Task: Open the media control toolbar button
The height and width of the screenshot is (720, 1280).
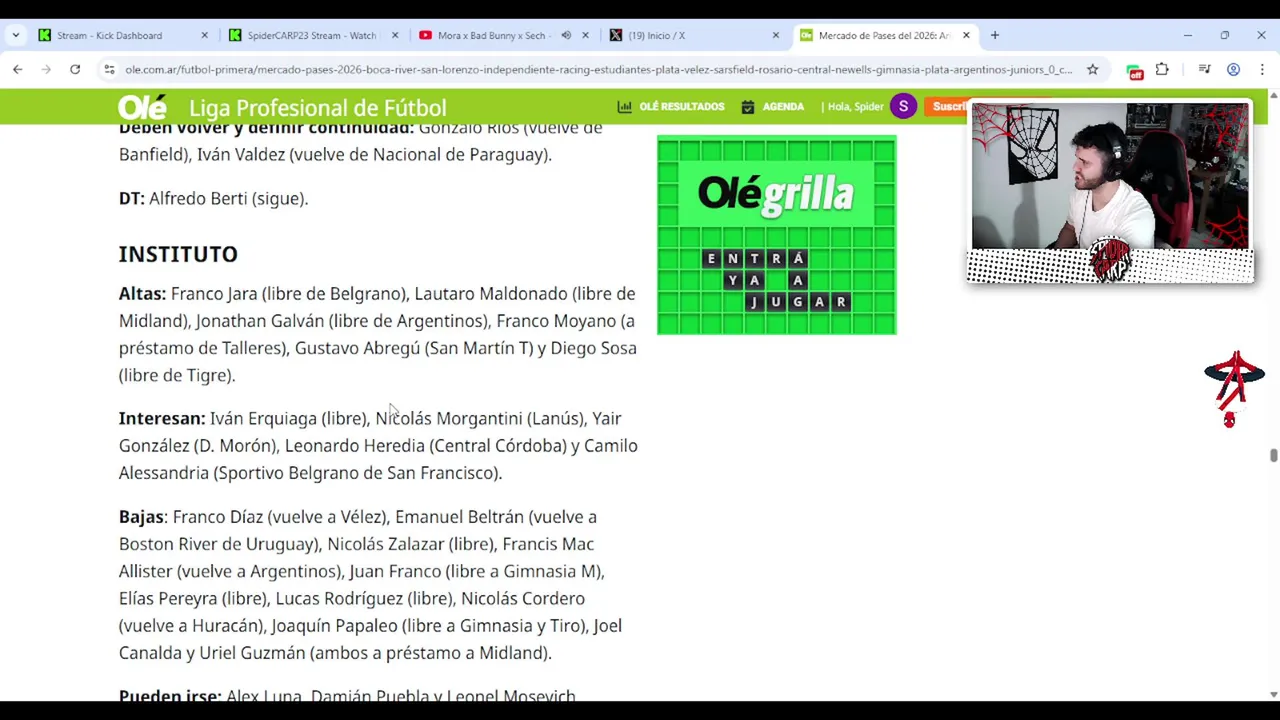Action: tap(1204, 70)
